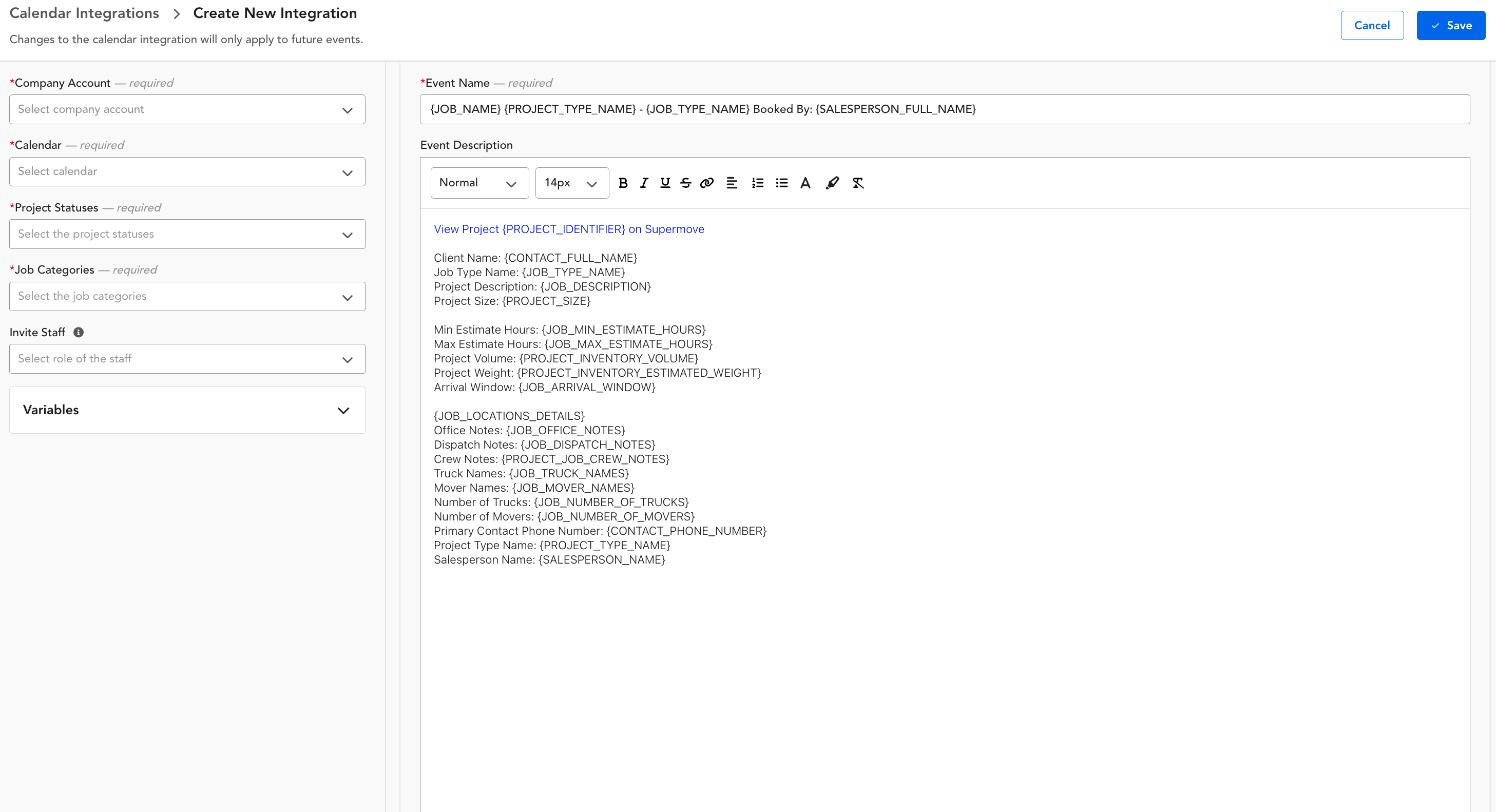This screenshot has width=1496, height=812.
Task: Expand the Variables section
Action: 186,410
